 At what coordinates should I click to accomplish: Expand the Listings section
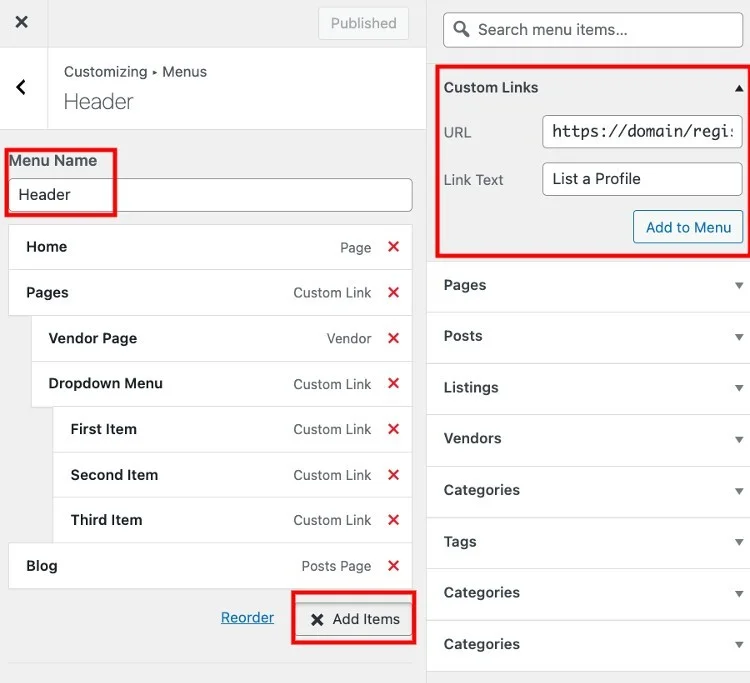pos(588,388)
